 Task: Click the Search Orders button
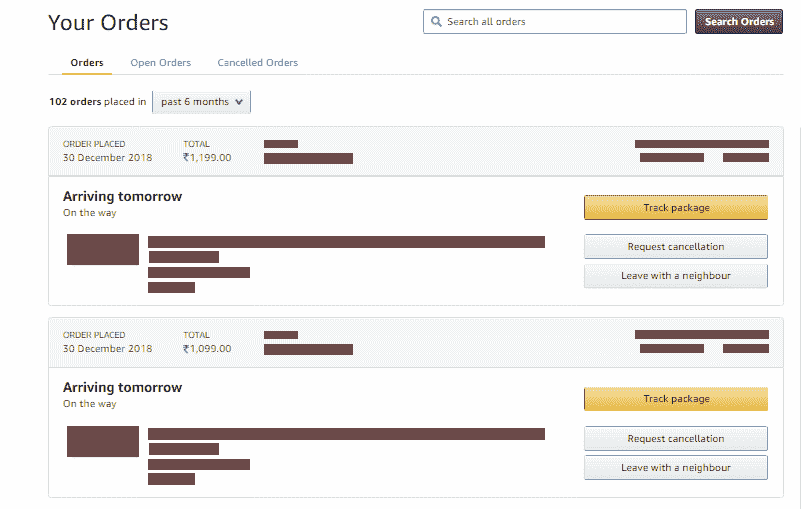(x=739, y=21)
